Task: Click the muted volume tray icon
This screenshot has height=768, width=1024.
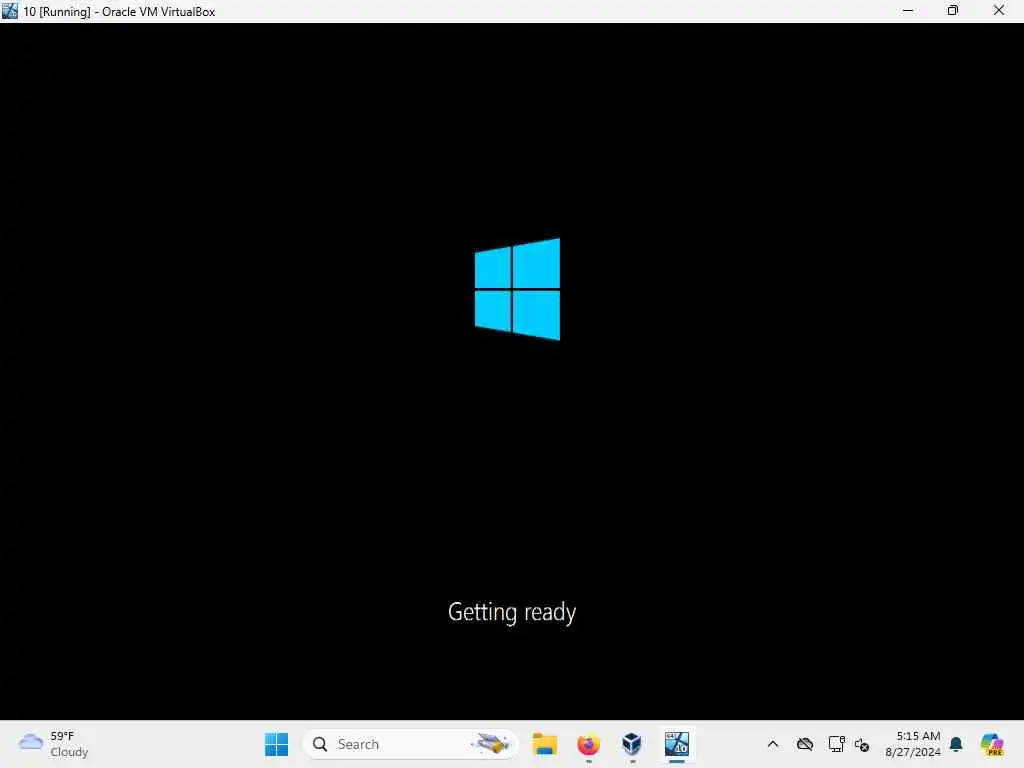Action: click(x=862, y=744)
